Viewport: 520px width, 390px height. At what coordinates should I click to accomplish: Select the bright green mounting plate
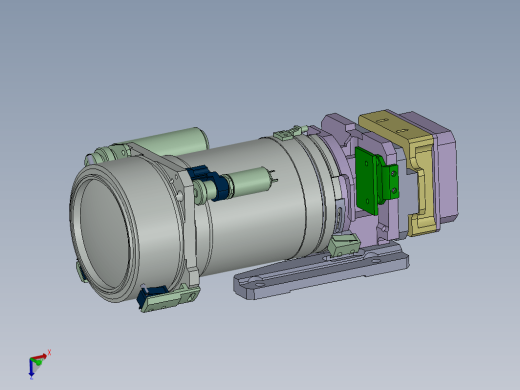tap(366, 181)
